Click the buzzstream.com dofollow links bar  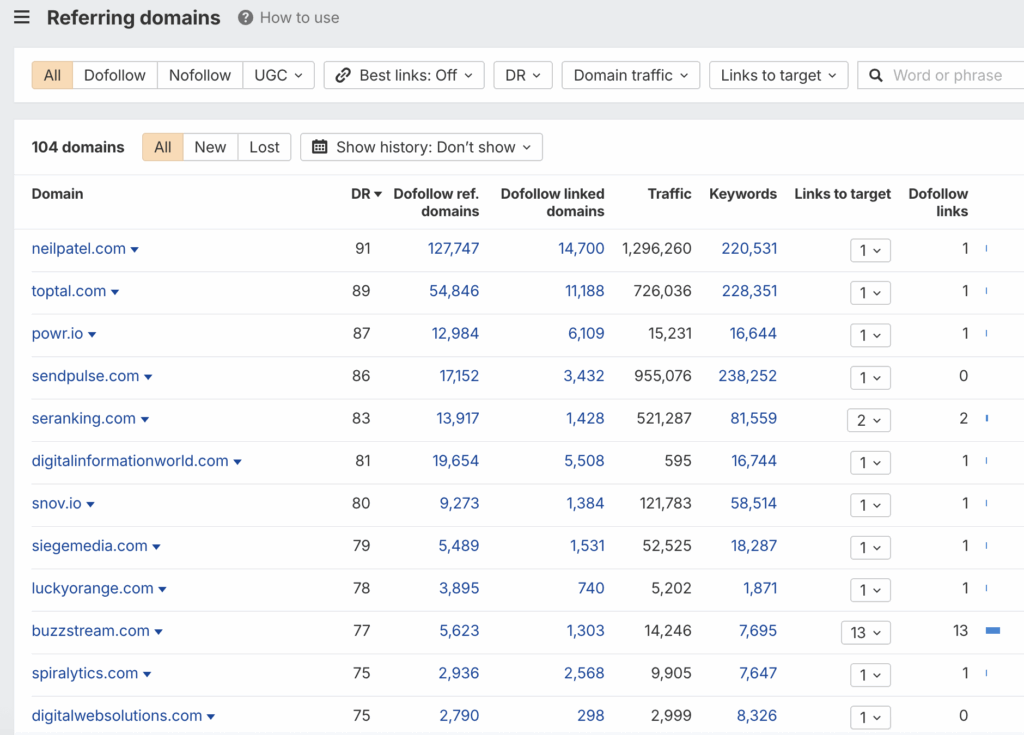click(993, 630)
